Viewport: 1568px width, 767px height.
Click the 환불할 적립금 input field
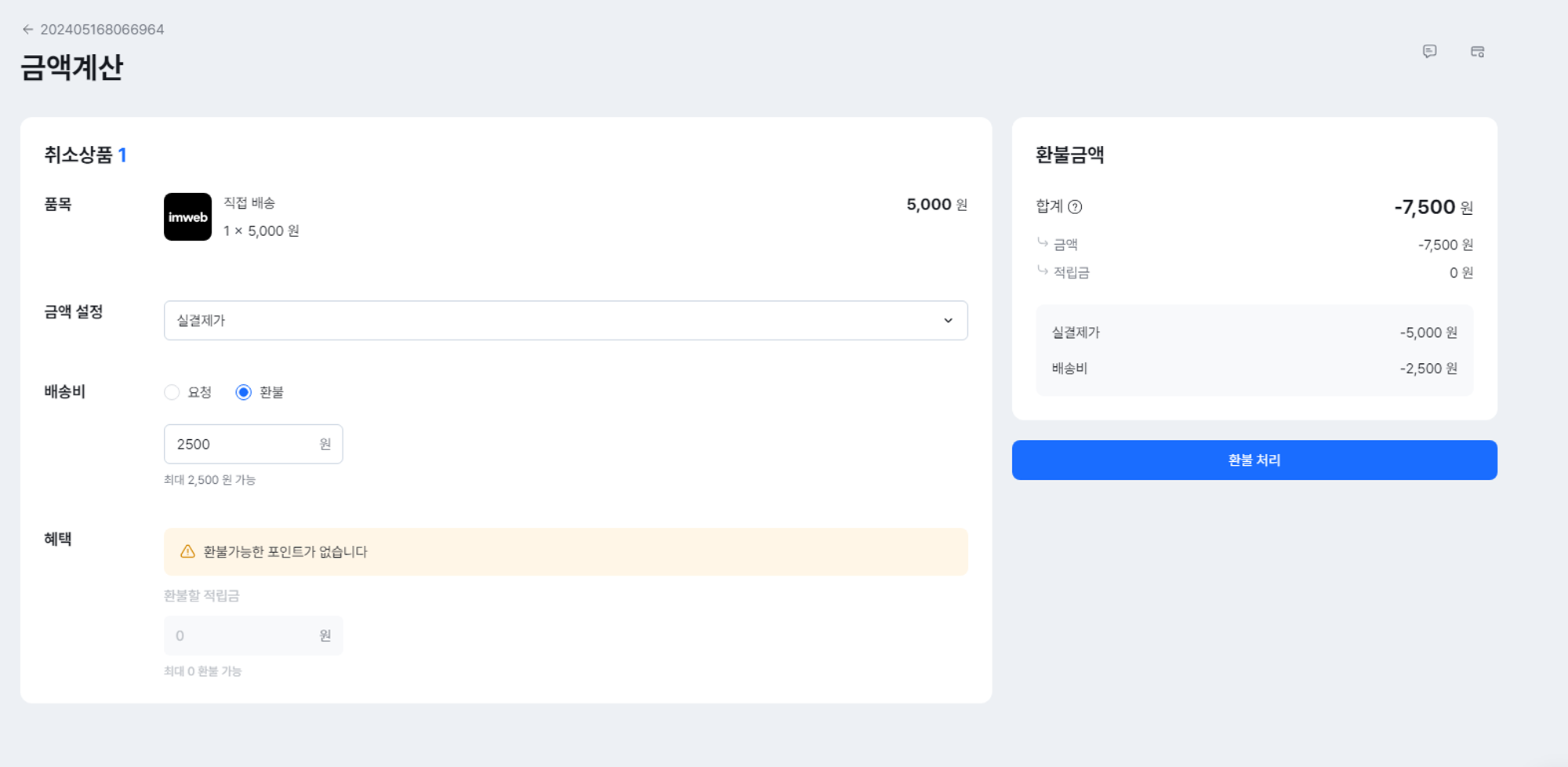243,635
